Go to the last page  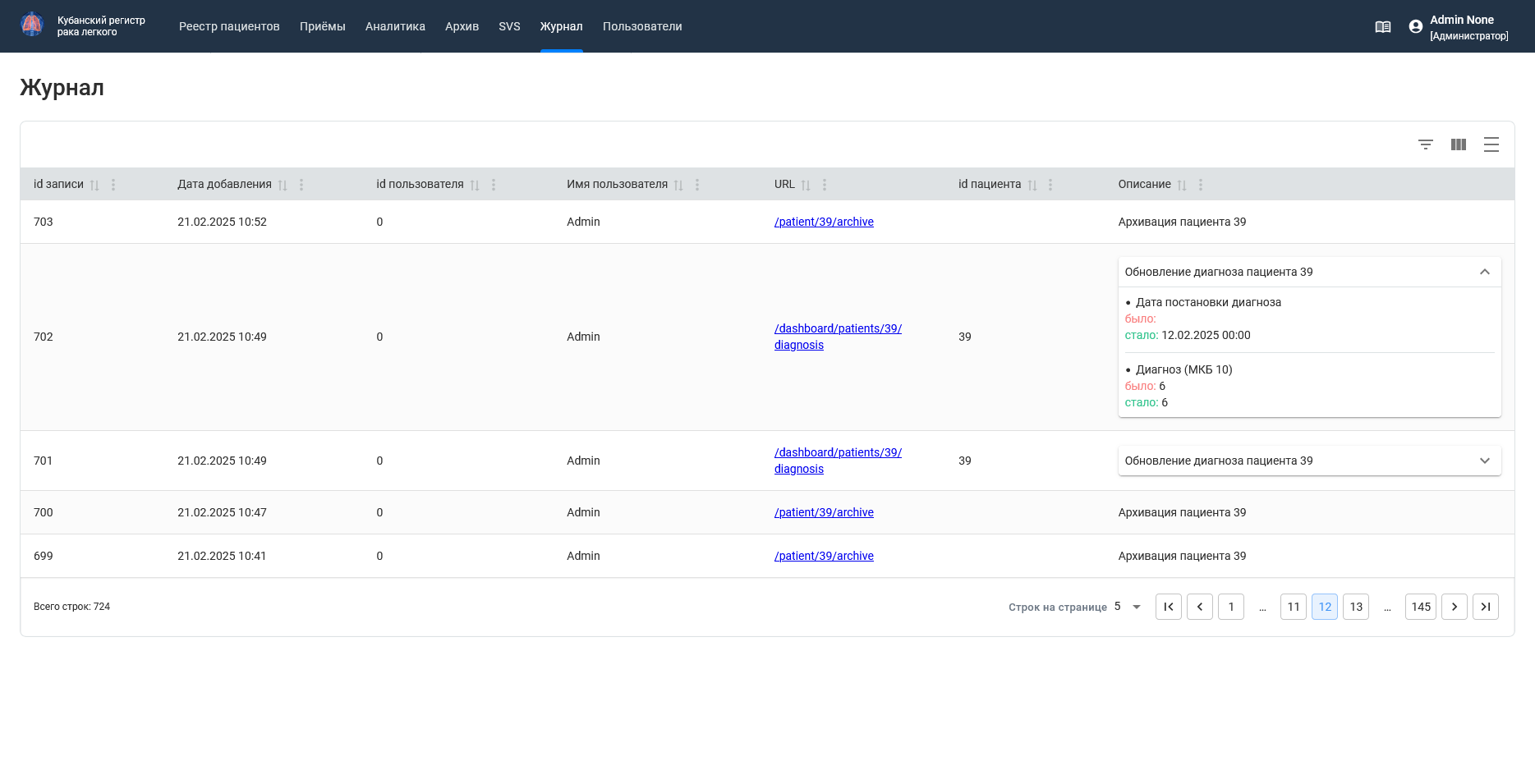[x=1486, y=607]
